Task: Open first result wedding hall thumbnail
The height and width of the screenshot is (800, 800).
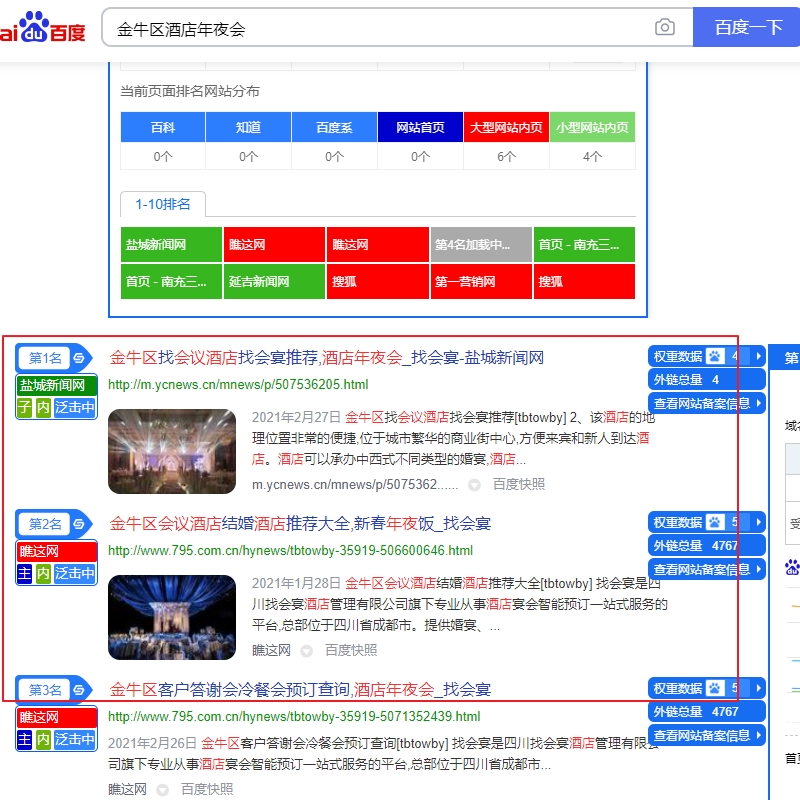Action: [x=172, y=451]
